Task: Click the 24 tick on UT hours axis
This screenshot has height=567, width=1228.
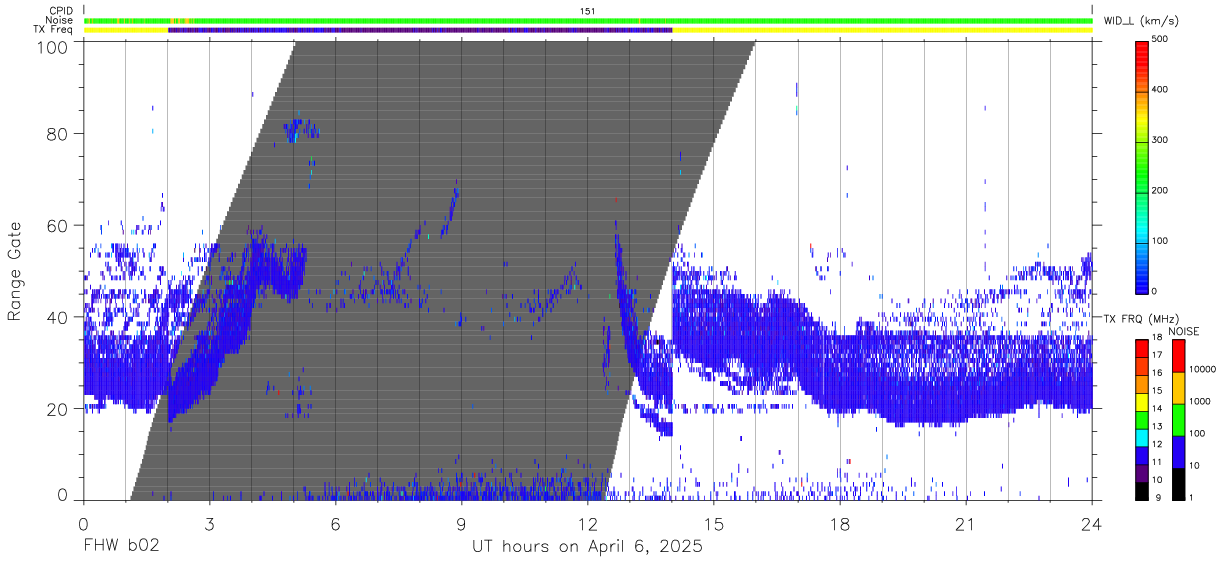Action: [1092, 524]
